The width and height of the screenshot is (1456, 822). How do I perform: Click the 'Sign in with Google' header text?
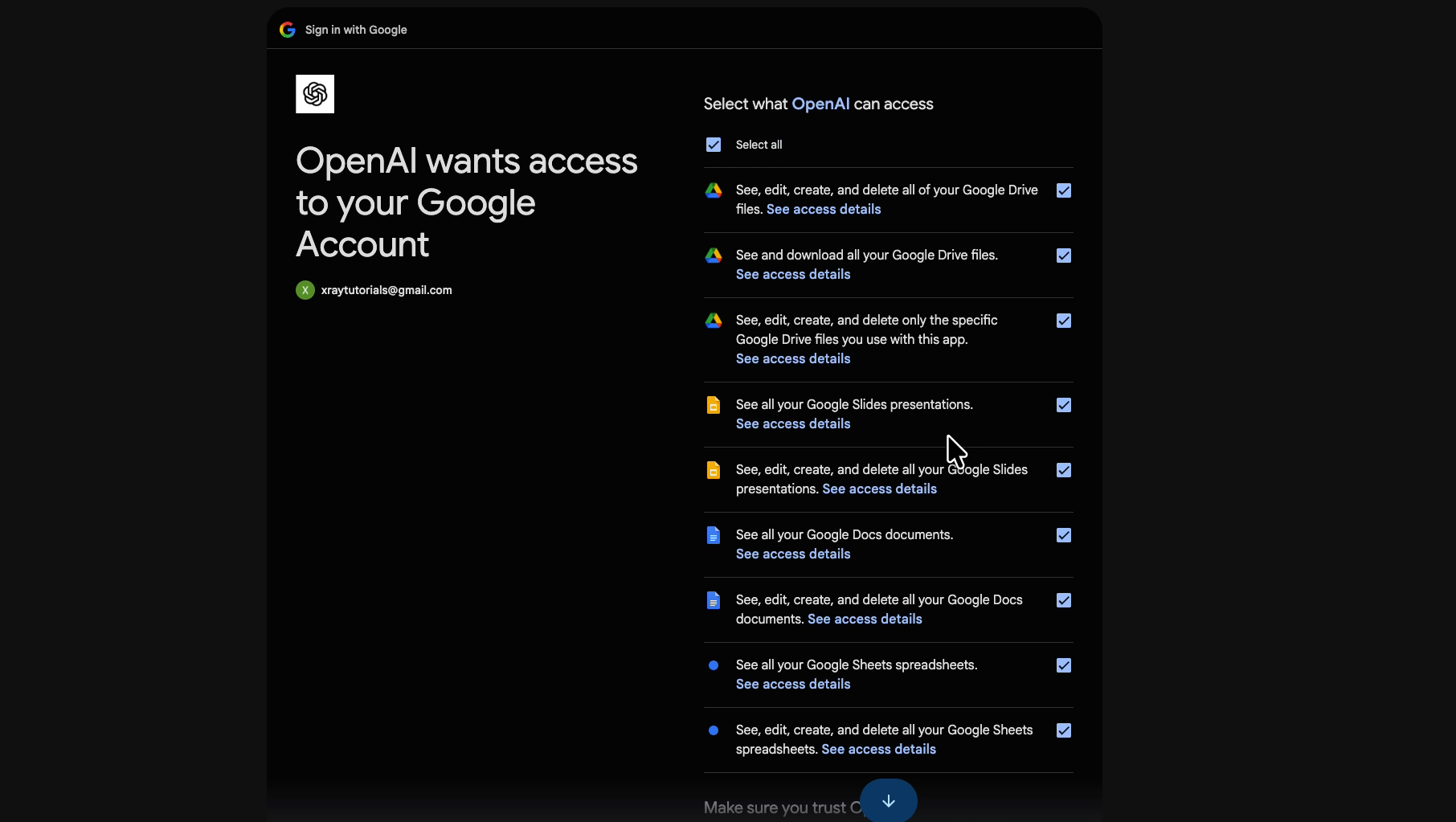pos(356,30)
